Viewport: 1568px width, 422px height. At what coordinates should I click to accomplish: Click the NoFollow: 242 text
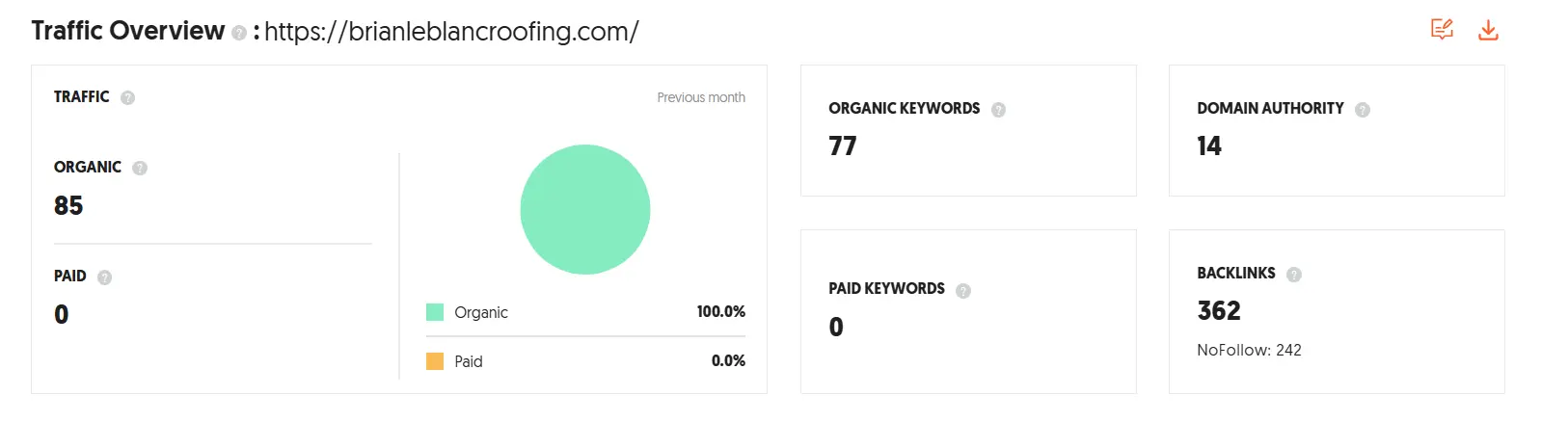(x=1249, y=350)
